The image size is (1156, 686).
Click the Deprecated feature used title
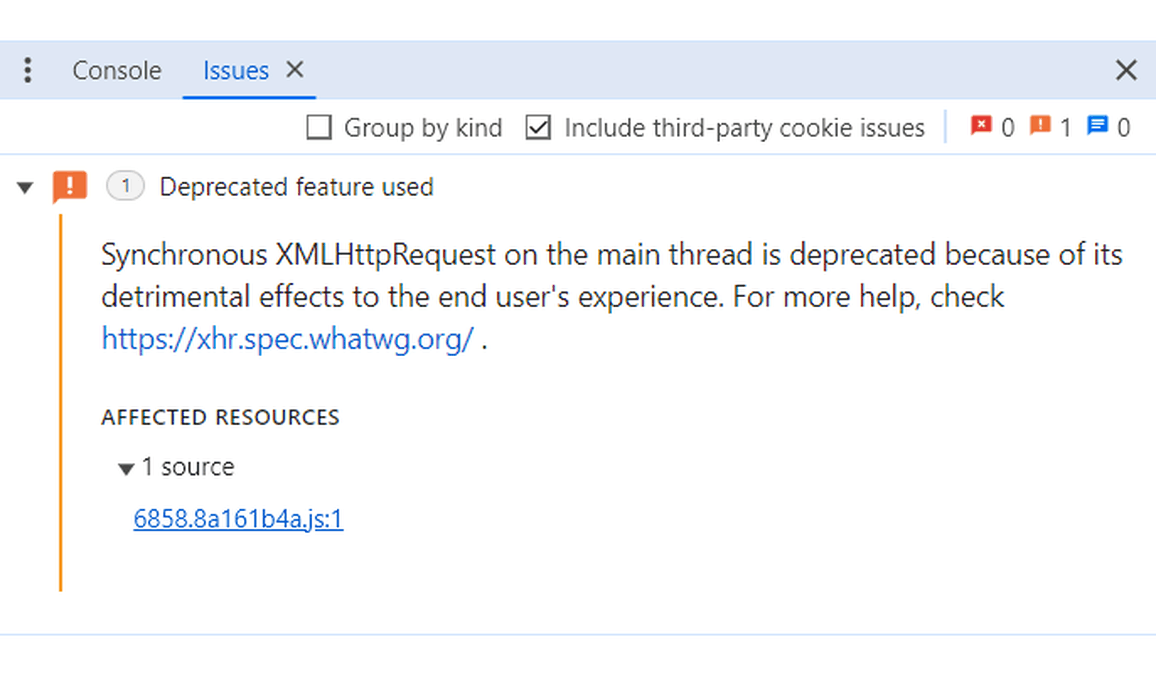coord(296,187)
